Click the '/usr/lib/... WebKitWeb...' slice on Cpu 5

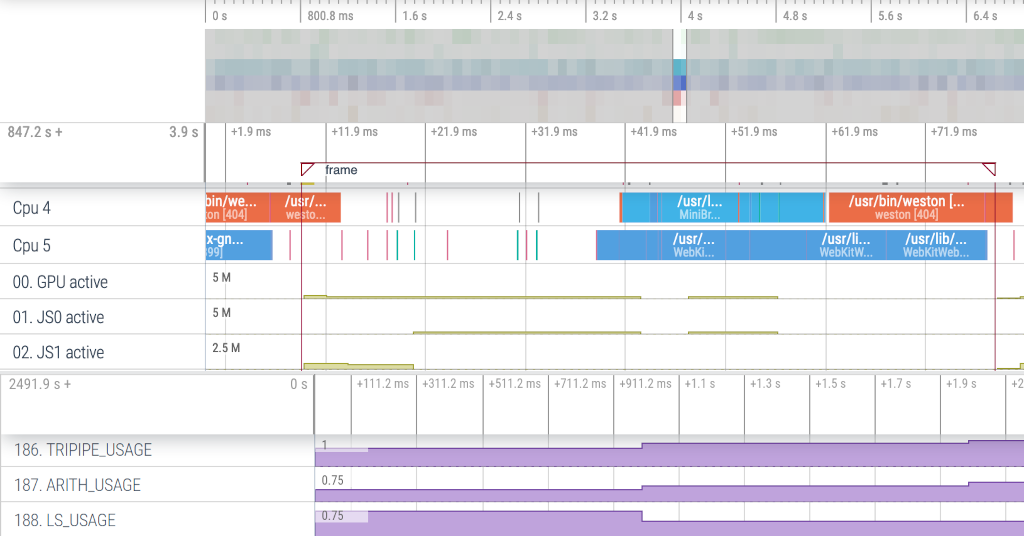pos(936,245)
